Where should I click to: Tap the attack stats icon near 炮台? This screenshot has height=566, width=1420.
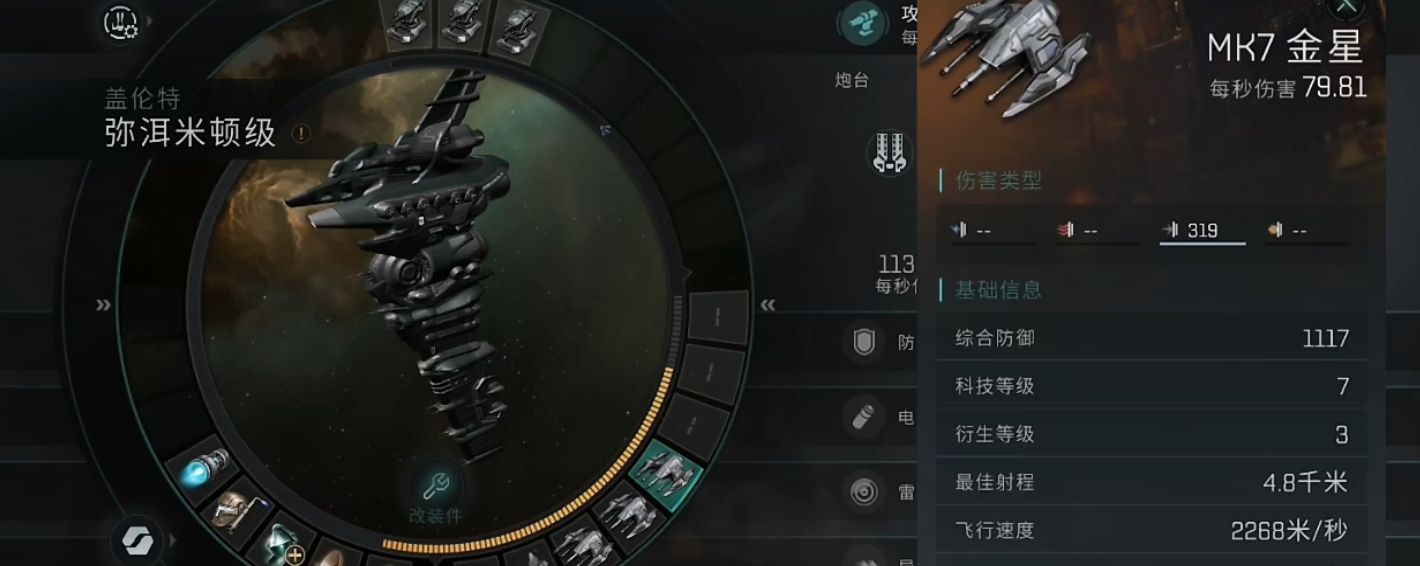860,23
